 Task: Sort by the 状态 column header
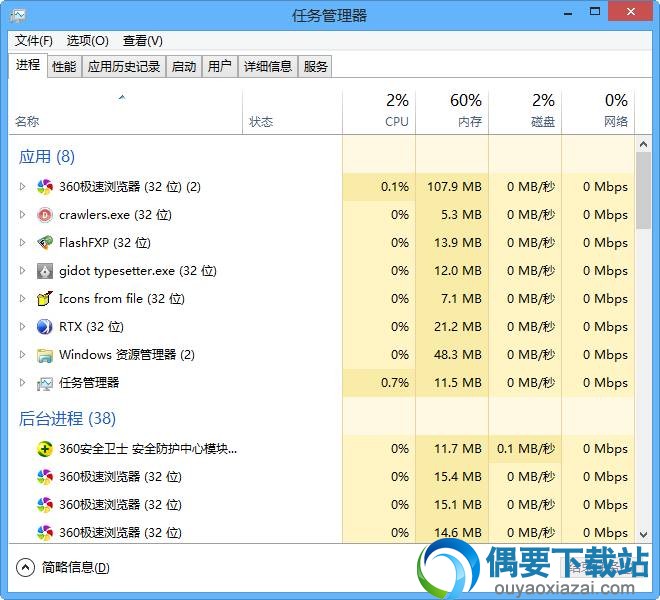tap(293, 112)
